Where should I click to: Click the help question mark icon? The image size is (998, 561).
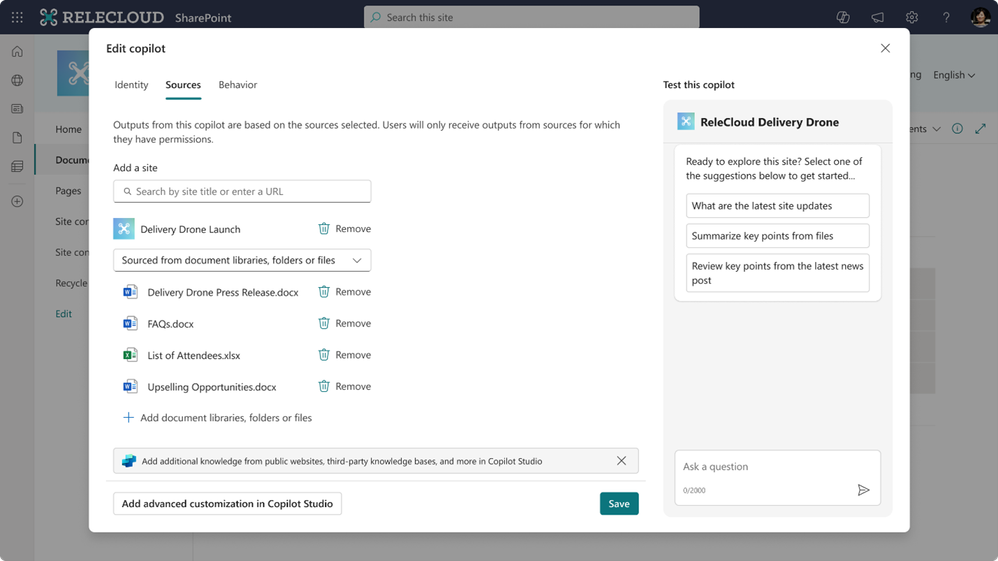click(945, 17)
